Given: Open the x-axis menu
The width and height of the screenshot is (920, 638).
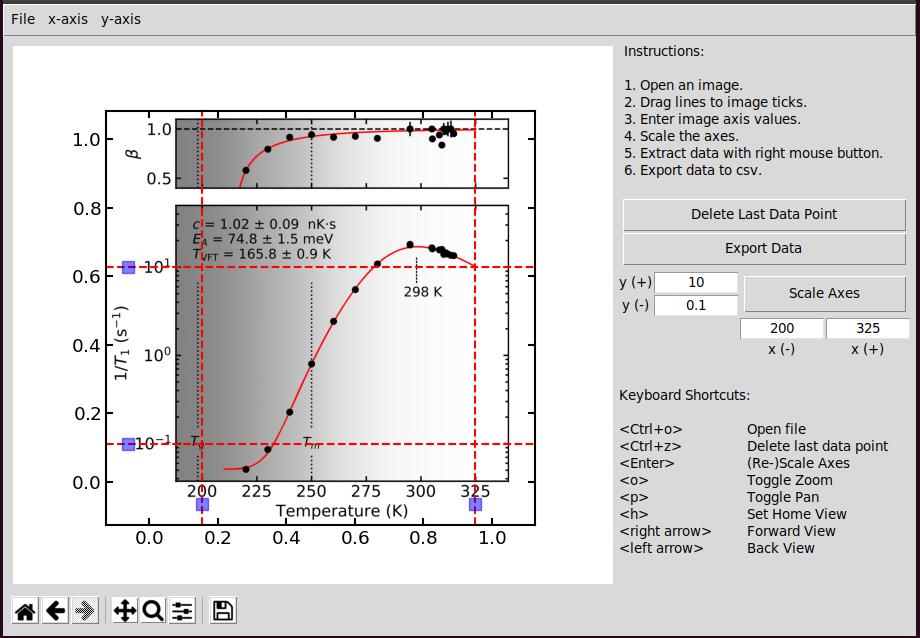Looking at the screenshot, I should coord(68,19).
